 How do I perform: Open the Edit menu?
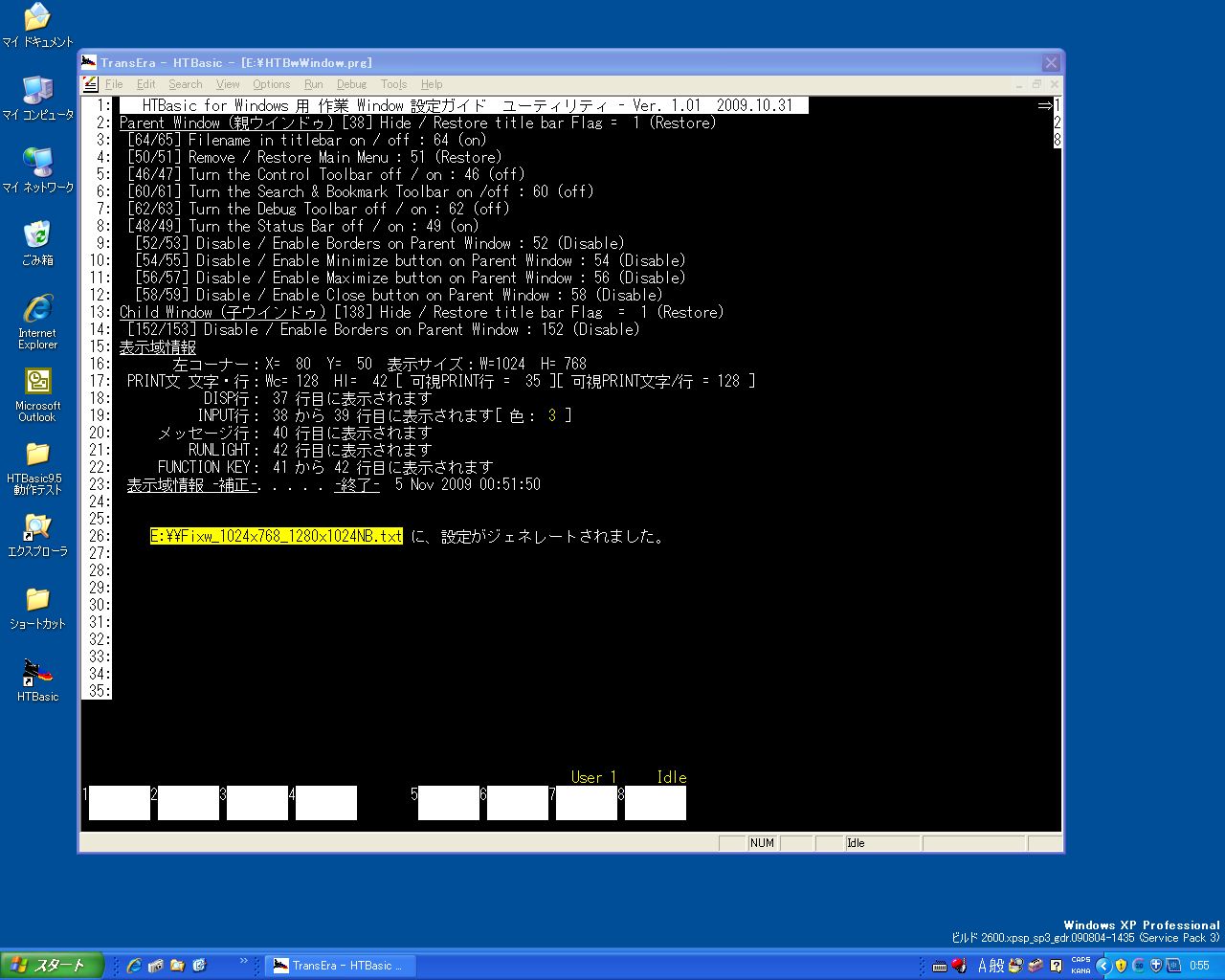point(145,84)
